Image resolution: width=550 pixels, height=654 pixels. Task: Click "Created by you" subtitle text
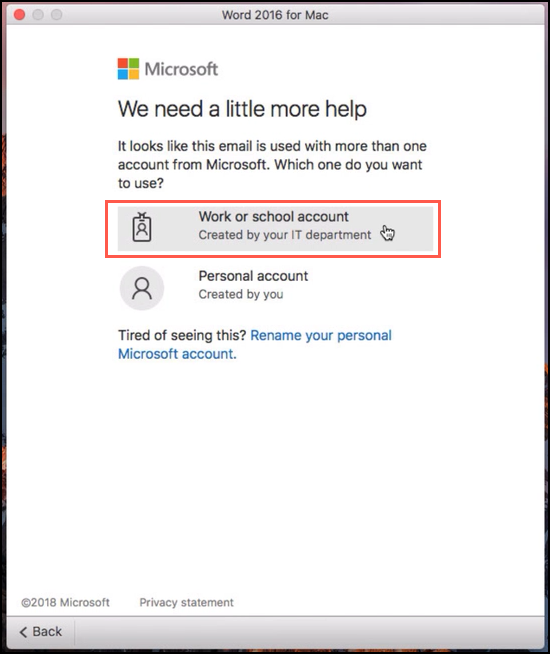click(241, 294)
